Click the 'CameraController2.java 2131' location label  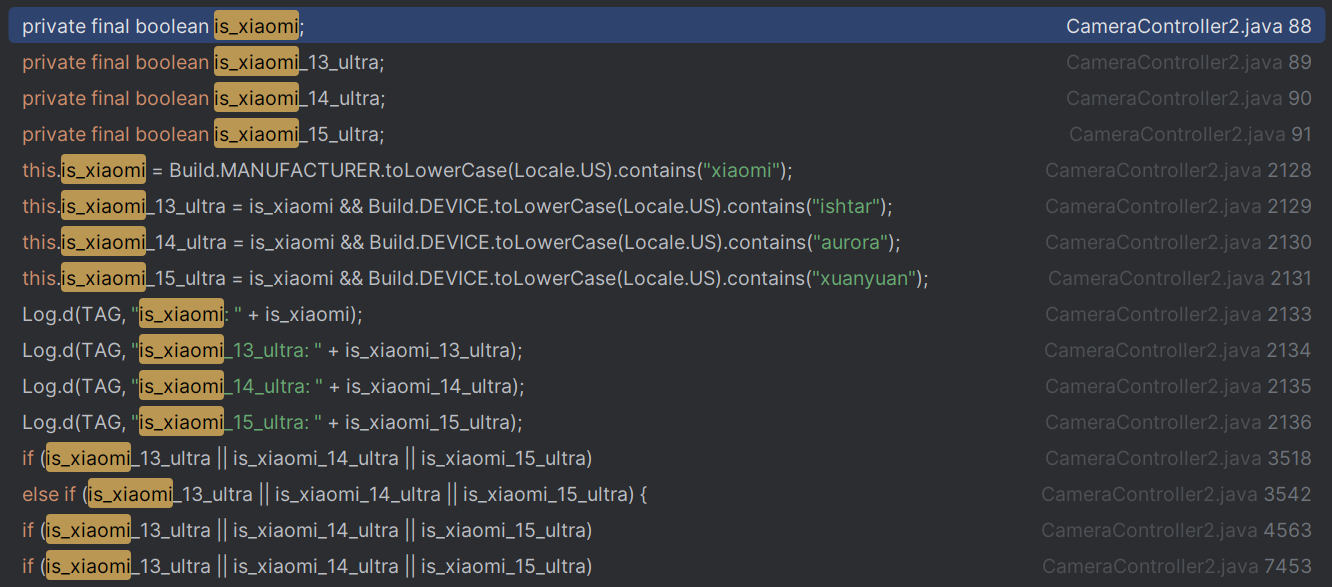pos(1179,278)
